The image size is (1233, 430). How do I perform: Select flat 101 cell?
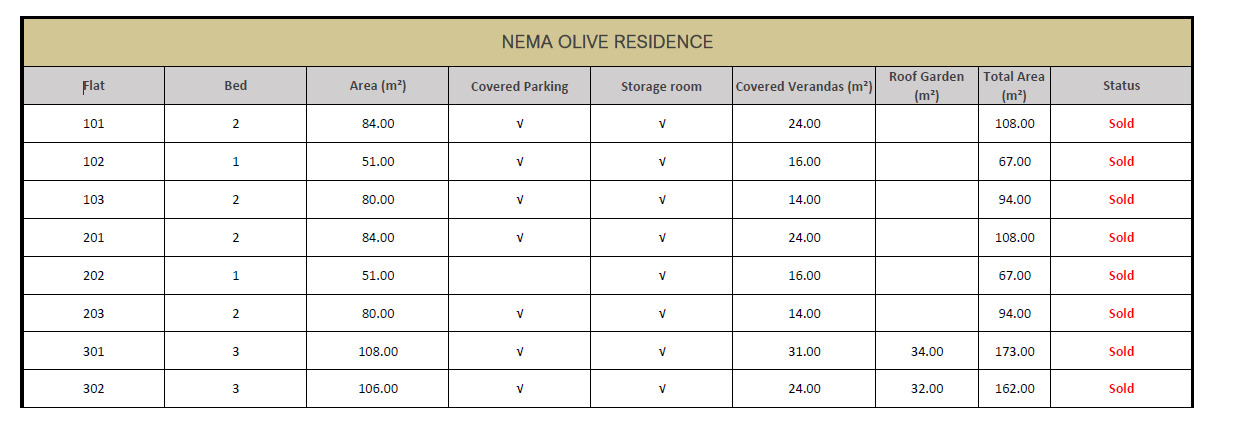[x=94, y=124]
